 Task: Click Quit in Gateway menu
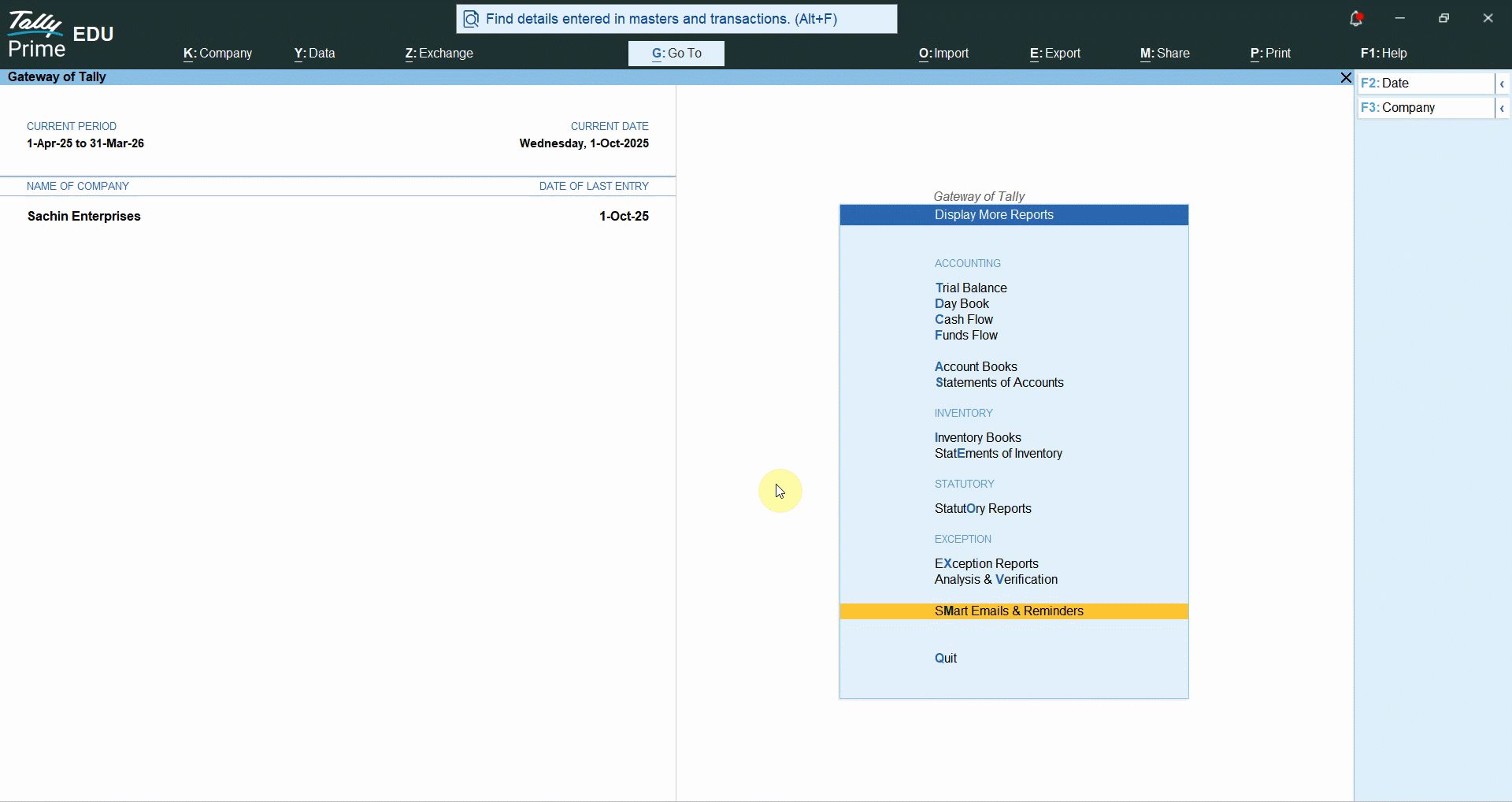point(946,659)
